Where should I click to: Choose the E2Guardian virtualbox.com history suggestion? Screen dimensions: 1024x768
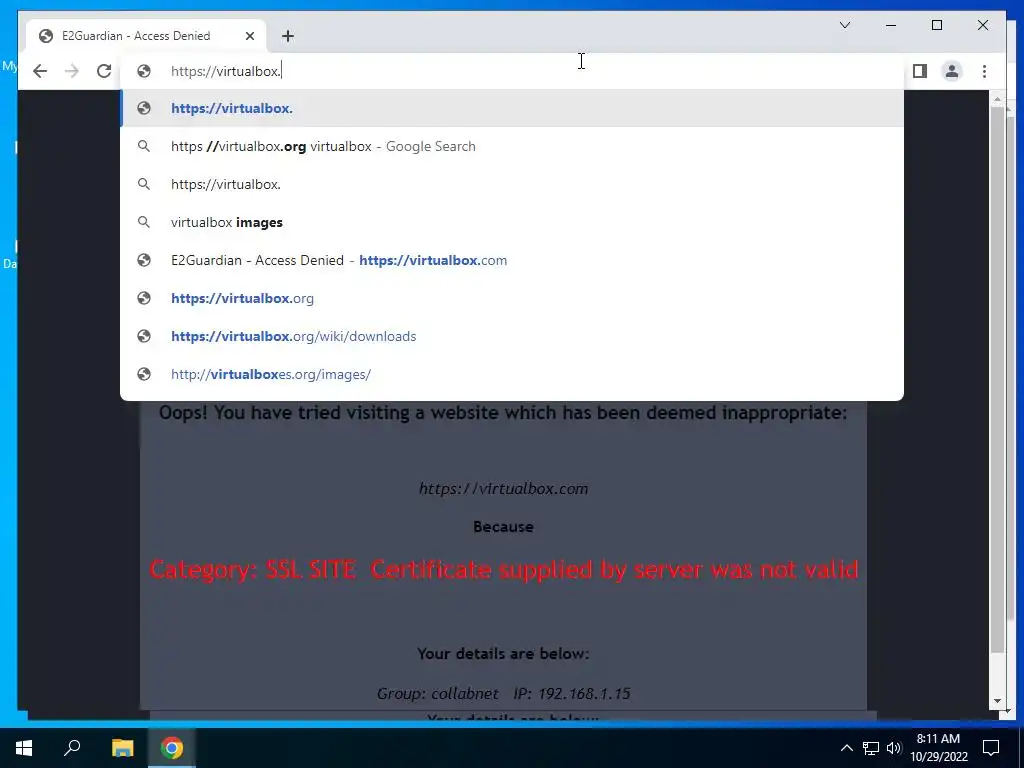pyautogui.click(x=512, y=260)
